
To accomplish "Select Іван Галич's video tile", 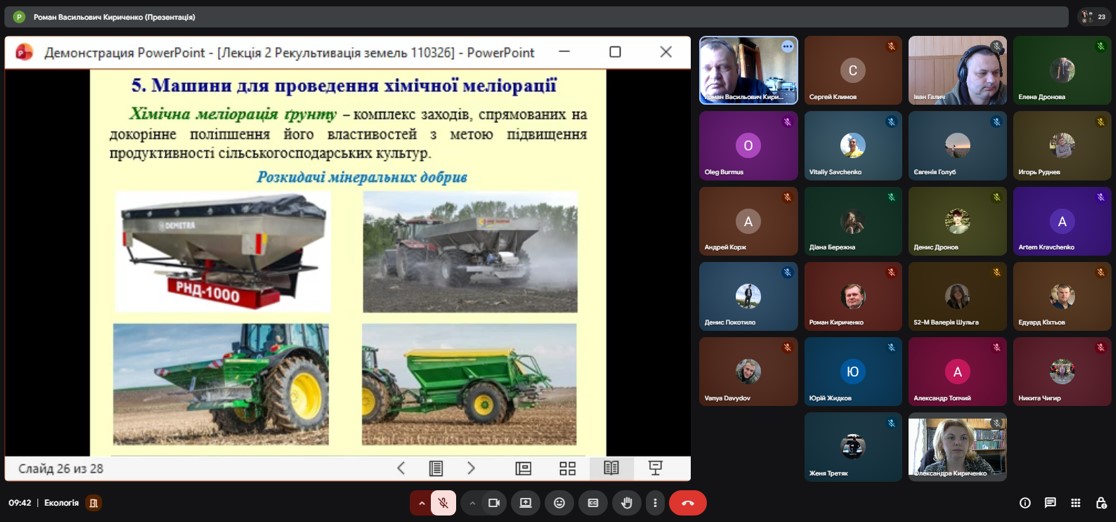I will pos(957,70).
